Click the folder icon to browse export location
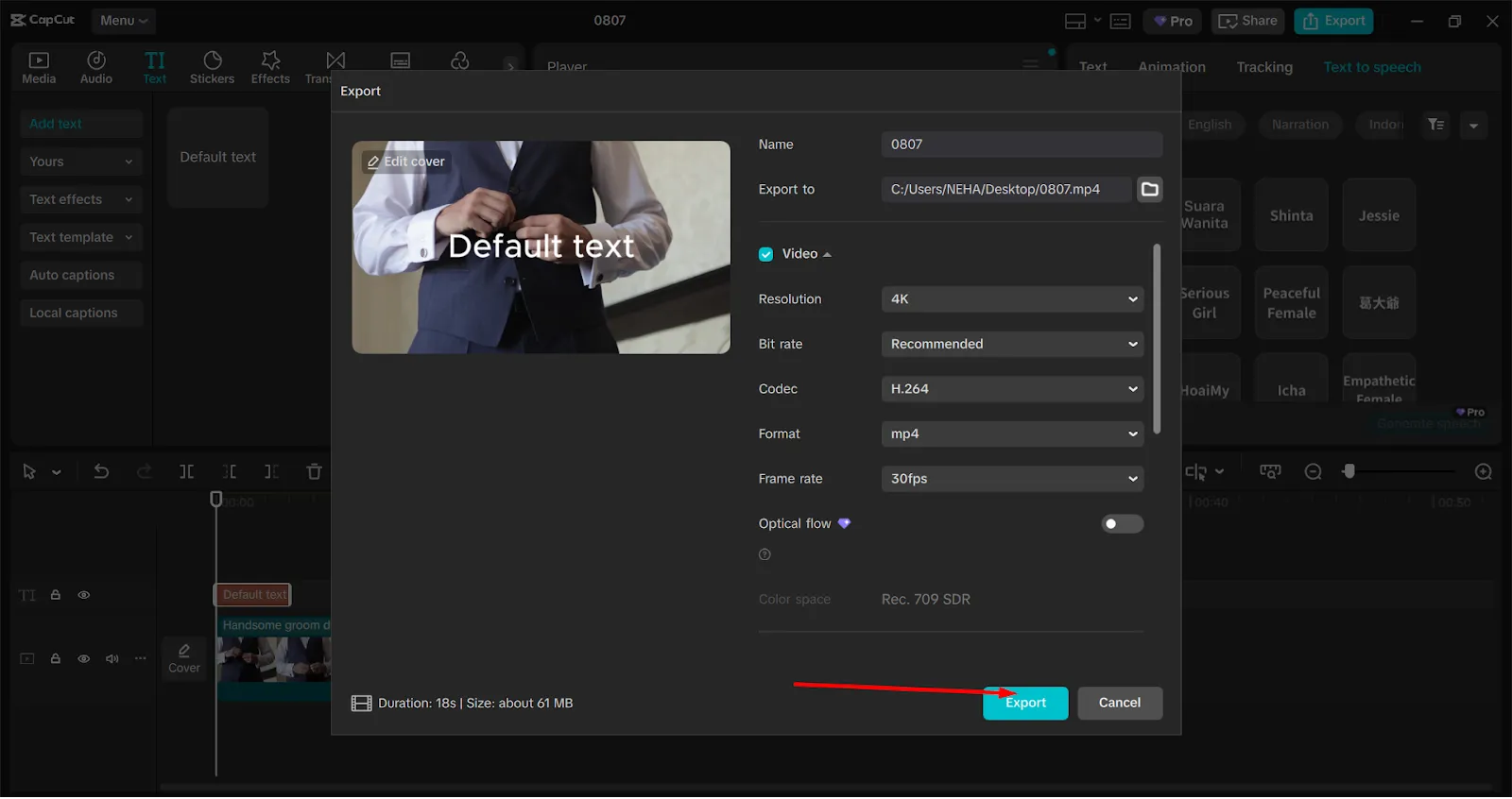The image size is (1512, 799). (x=1149, y=190)
